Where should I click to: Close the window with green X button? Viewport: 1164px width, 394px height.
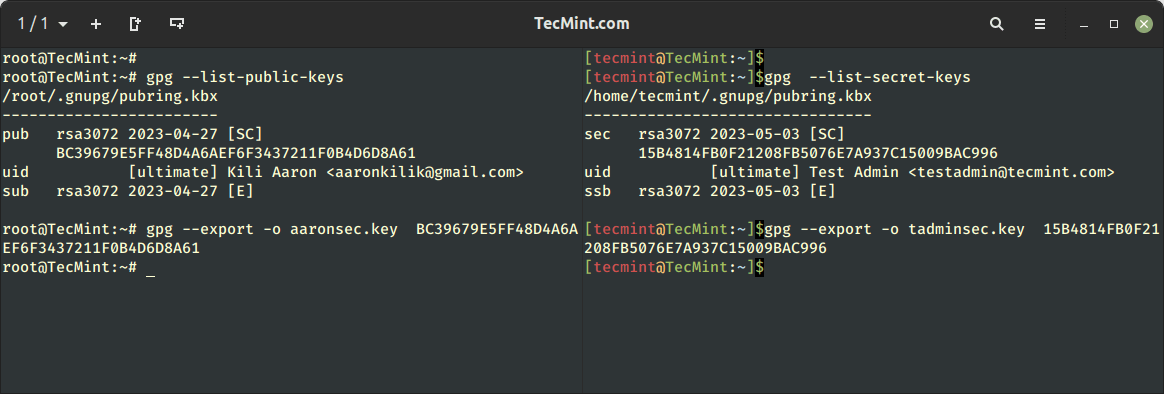point(1144,24)
